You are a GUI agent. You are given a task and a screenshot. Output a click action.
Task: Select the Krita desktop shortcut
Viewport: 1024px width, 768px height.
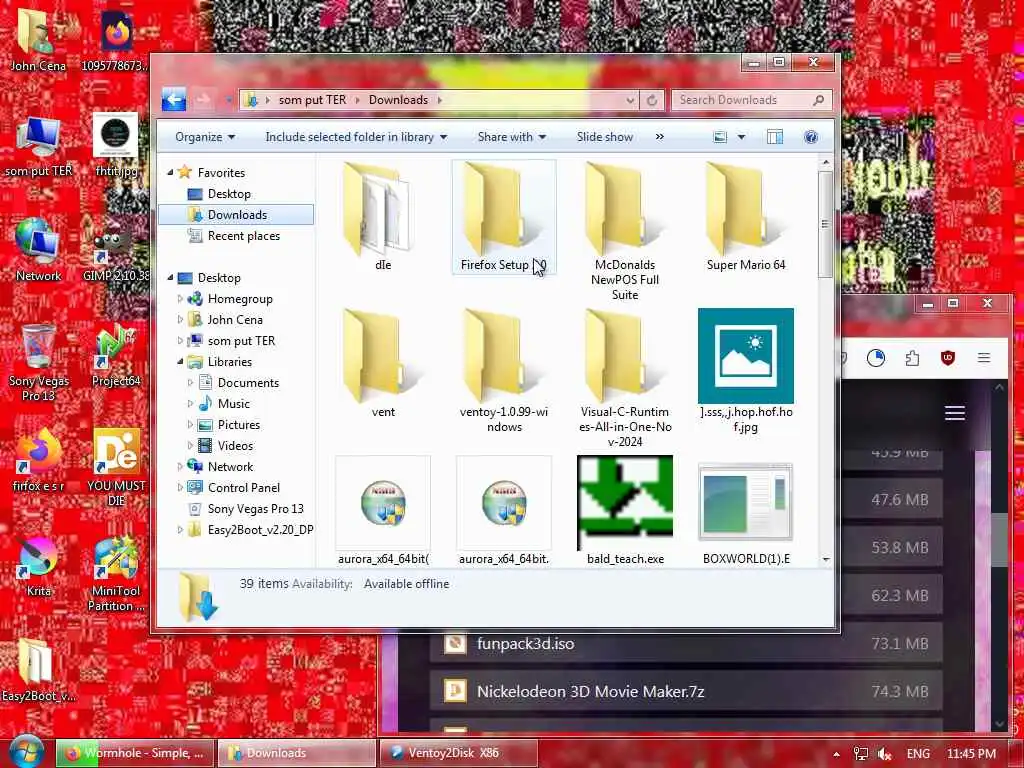(x=38, y=567)
